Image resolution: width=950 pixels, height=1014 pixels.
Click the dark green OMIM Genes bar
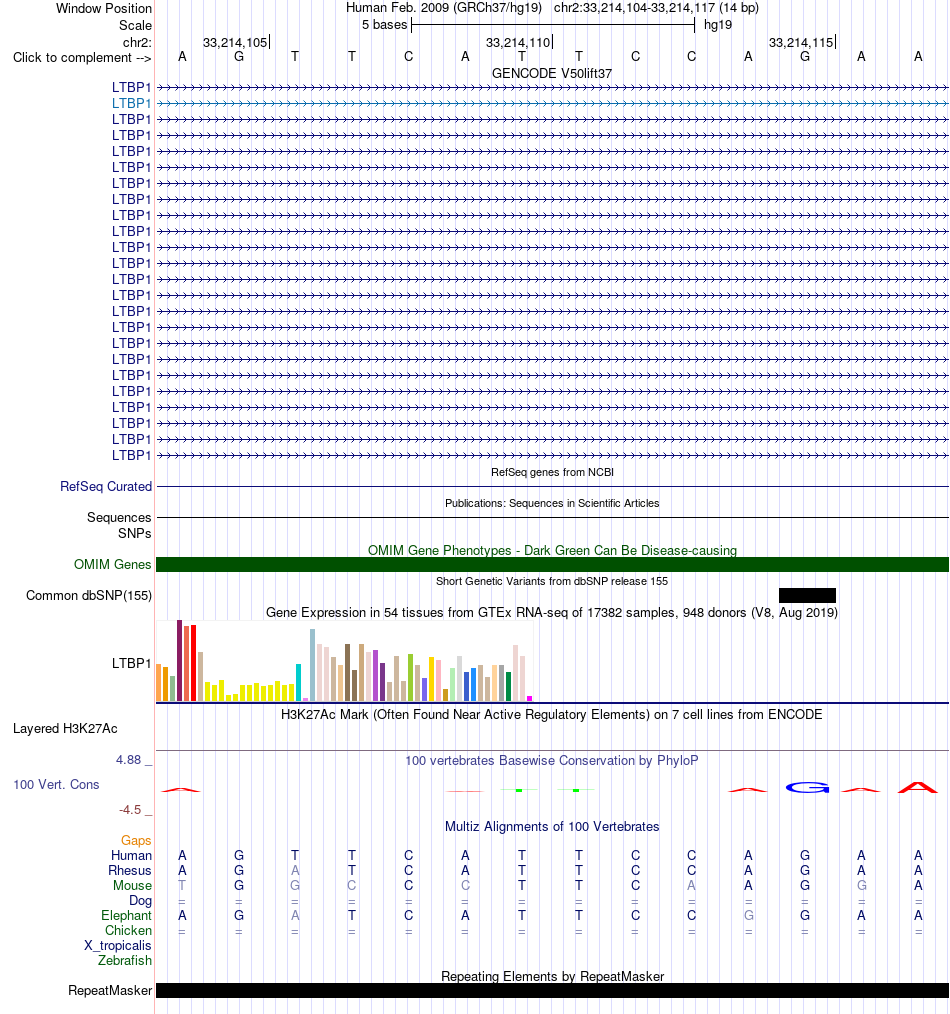click(552, 565)
